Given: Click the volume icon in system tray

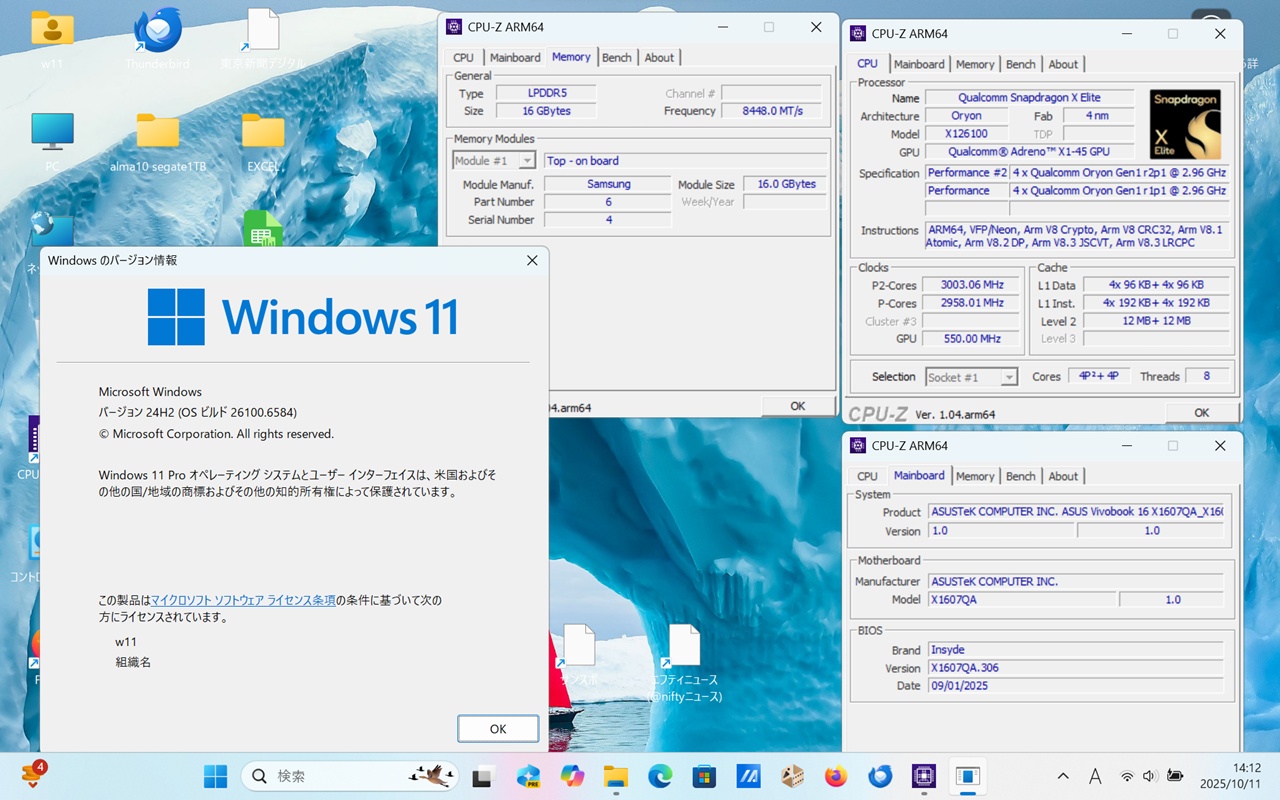Looking at the screenshot, I should (x=1149, y=776).
